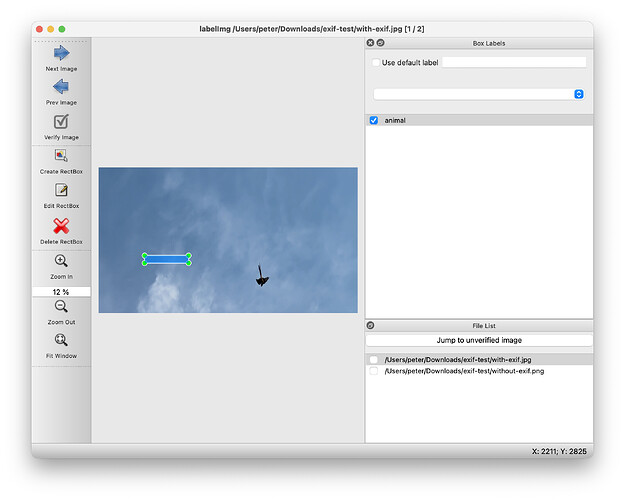Open the label combo box dropdown
This screenshot has height=500, width=624.
[579, 94]
